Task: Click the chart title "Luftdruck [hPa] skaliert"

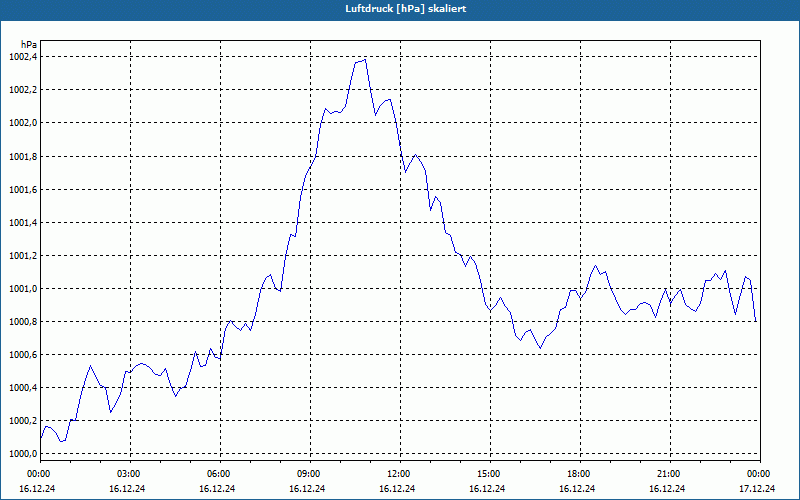Action: [x=406, y=9]
